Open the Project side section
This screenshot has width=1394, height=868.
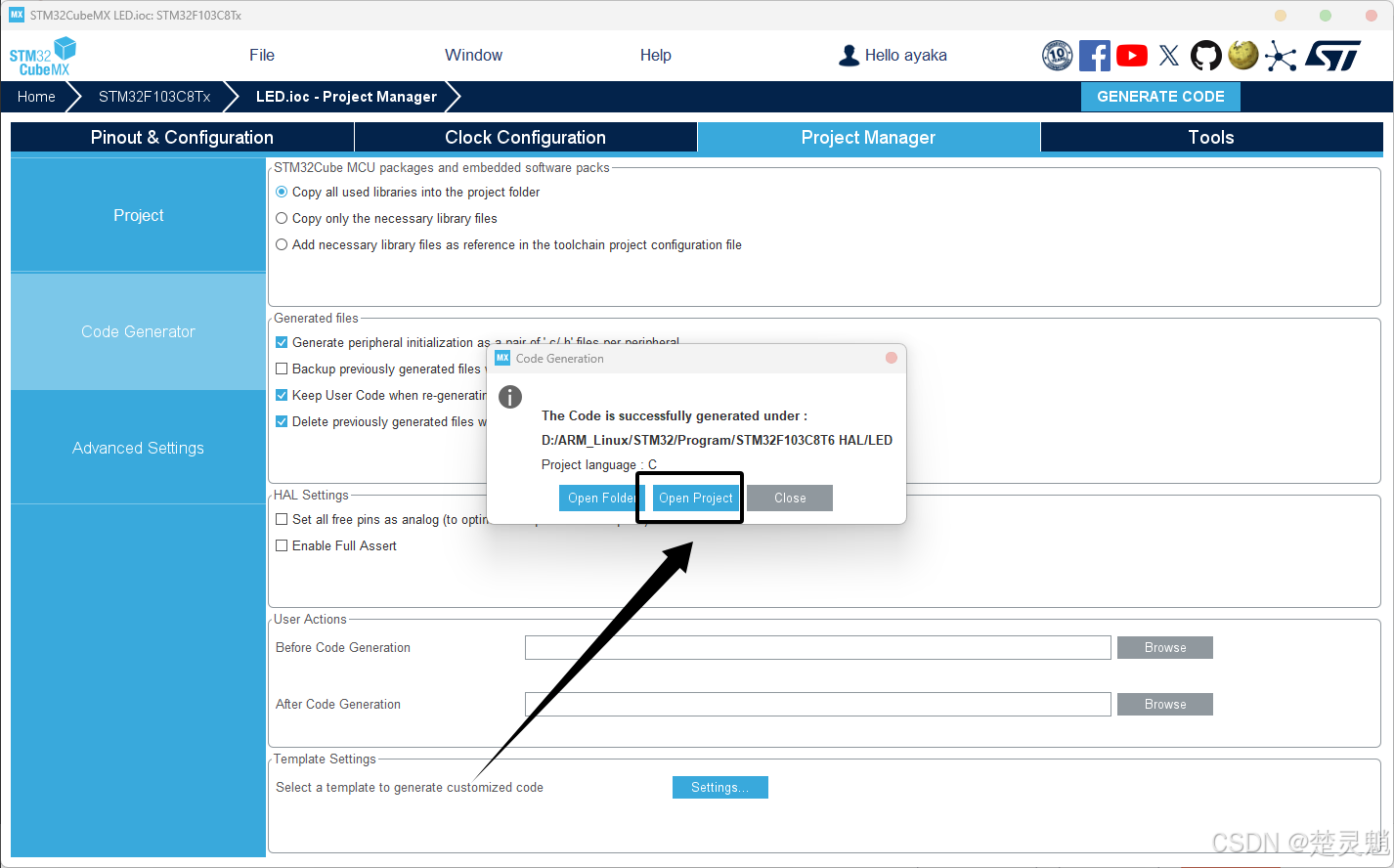tap(138, 215)
